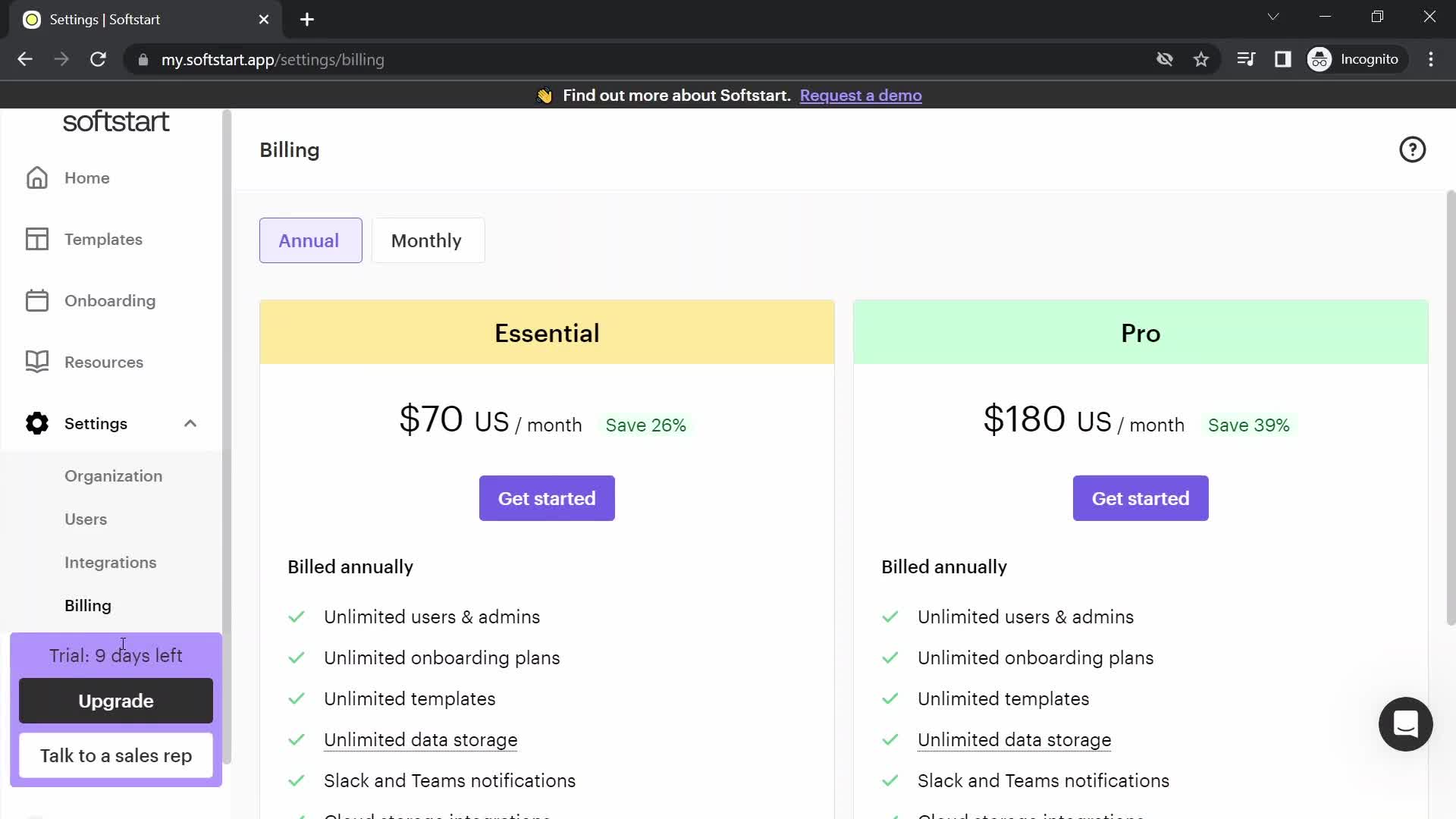
Task: Click Unlimited data storage under Essential
Action: coord(421,739)
